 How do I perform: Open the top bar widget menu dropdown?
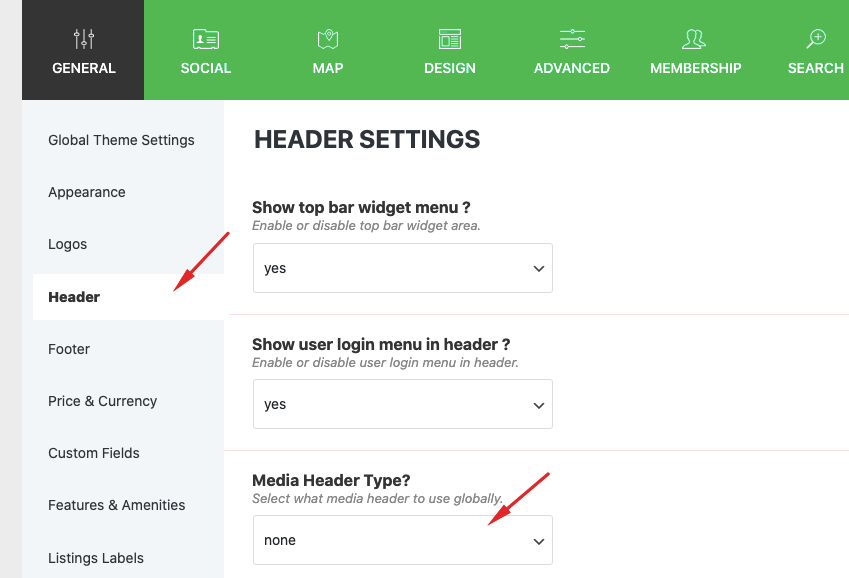tap(402, 268)
